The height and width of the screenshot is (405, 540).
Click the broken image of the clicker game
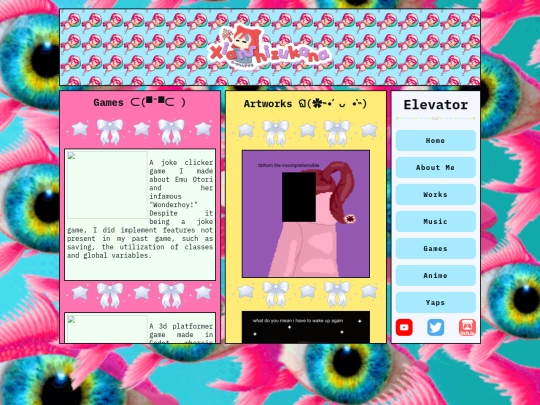point(107,185)
